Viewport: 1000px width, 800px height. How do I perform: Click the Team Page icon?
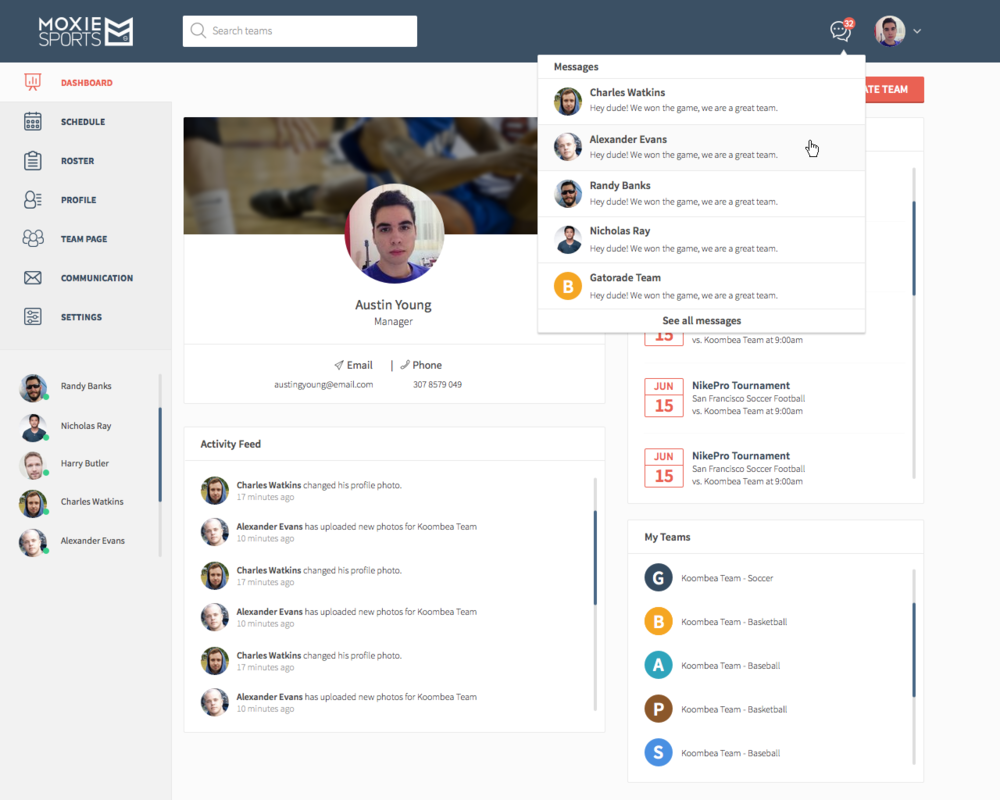pyautogui.click(x=33, y=239)
